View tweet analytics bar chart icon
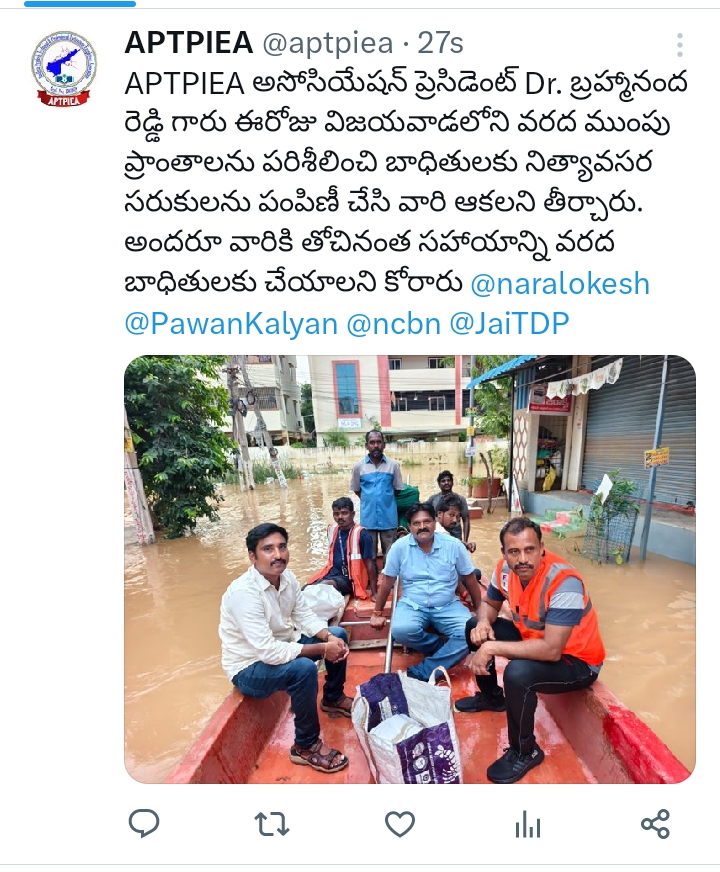This screenshot has height=872, width=720. [x=528, y=824]
